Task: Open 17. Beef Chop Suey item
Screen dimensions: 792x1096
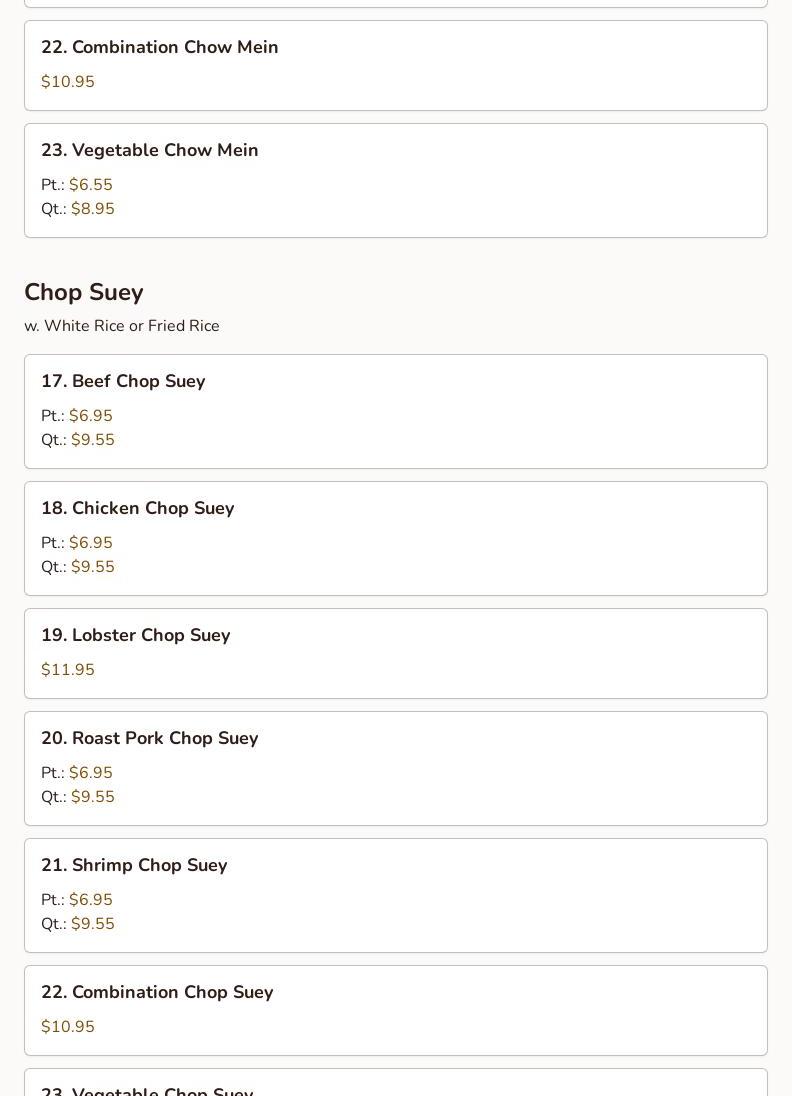Action: point(396,411)
